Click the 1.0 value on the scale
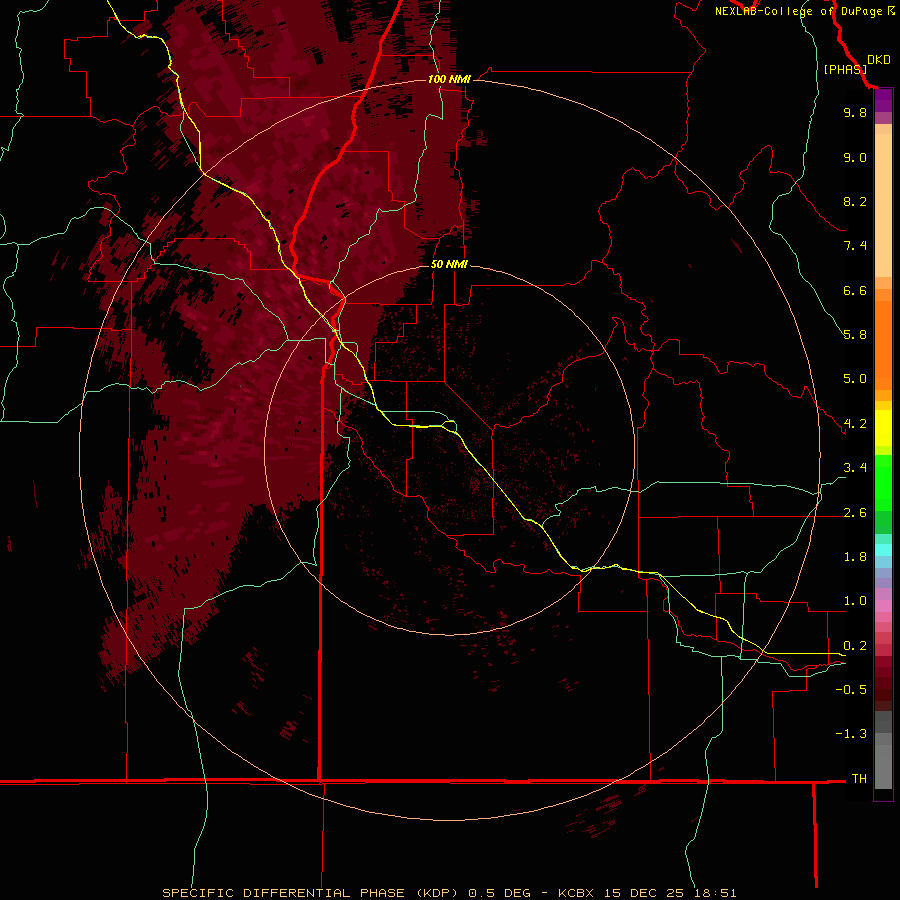Image resolution: width=900 pixels, height=900 pixels. 855,601
